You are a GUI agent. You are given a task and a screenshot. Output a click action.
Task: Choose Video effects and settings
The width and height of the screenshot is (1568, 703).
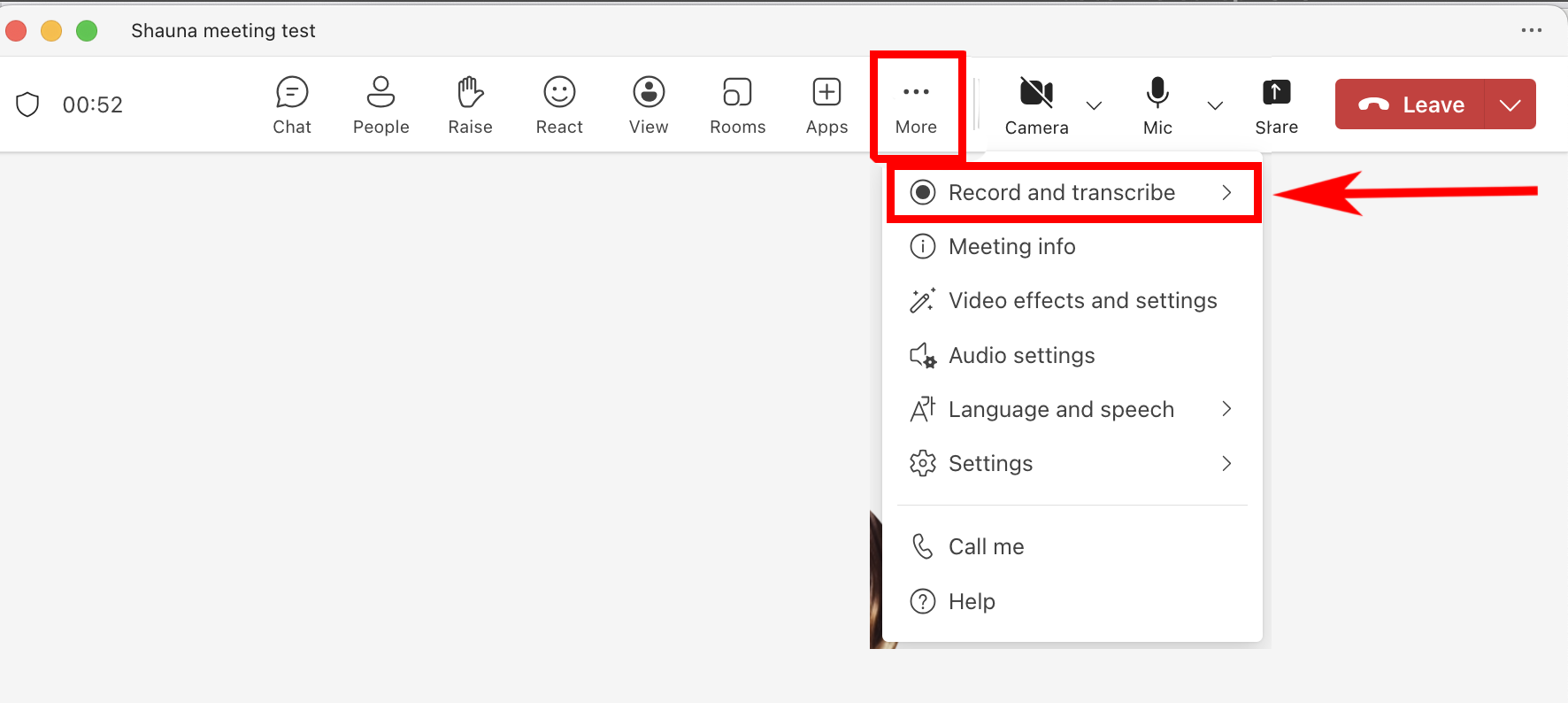[1081, 301]
